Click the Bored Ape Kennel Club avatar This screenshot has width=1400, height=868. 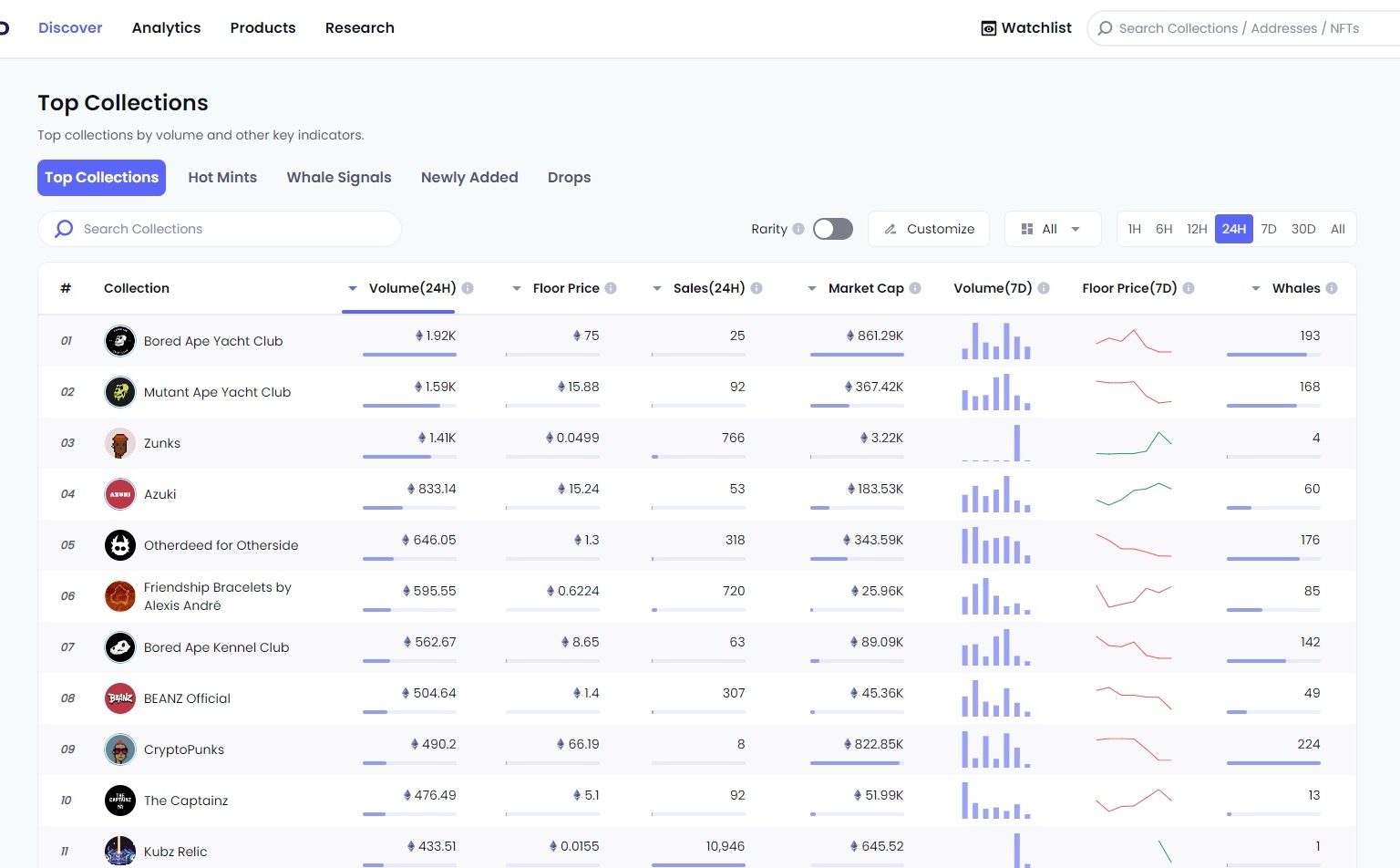point(119,647)
